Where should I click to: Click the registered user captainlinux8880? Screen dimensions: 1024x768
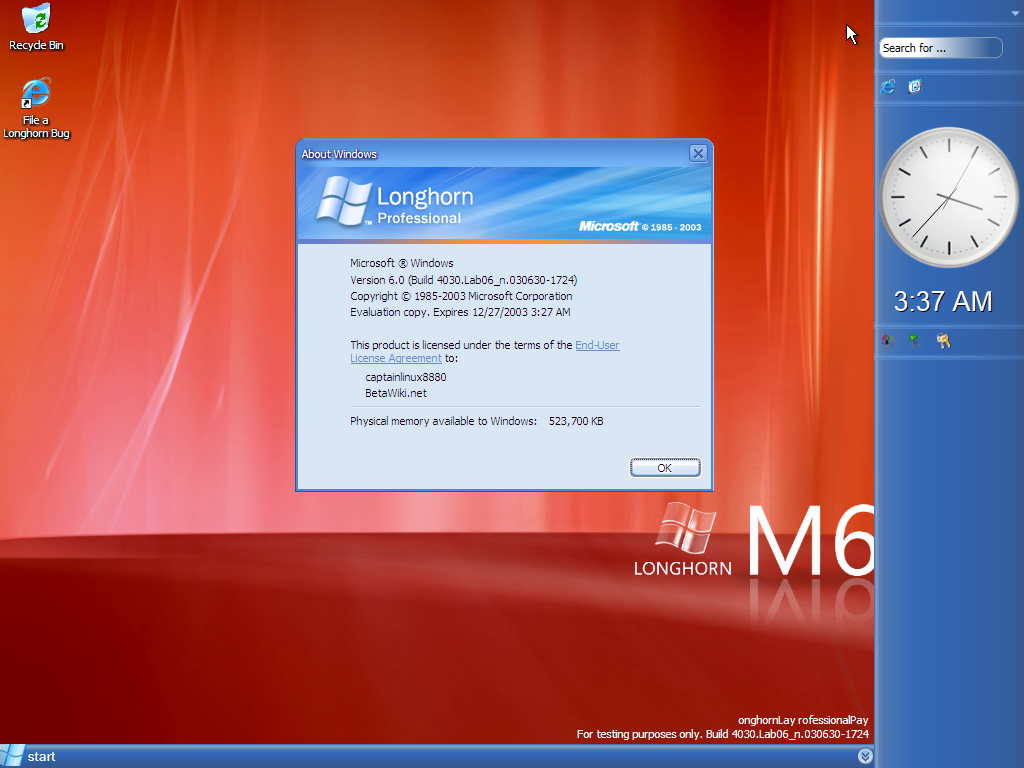pyautogui.click(x=406, y=377)
